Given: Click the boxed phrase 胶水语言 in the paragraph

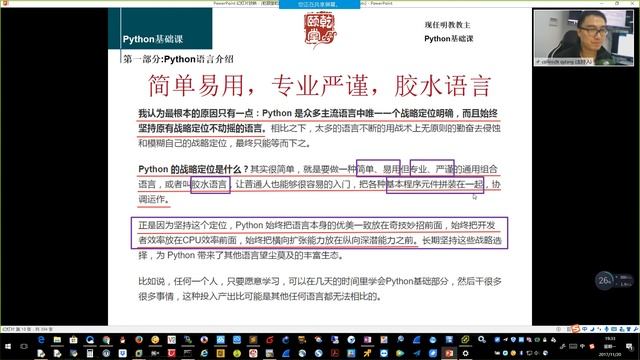Looking at the screenshot, I should pos(210,184).
